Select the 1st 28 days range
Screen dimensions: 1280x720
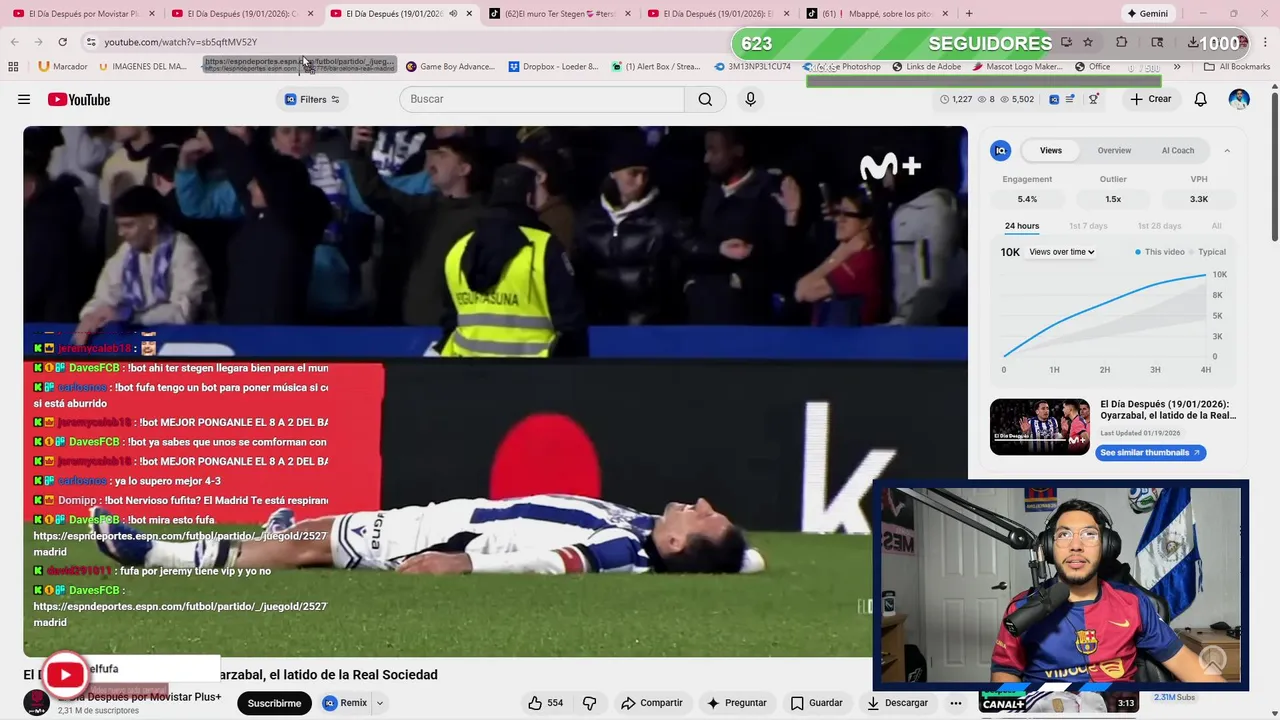tap(1159, 226)
